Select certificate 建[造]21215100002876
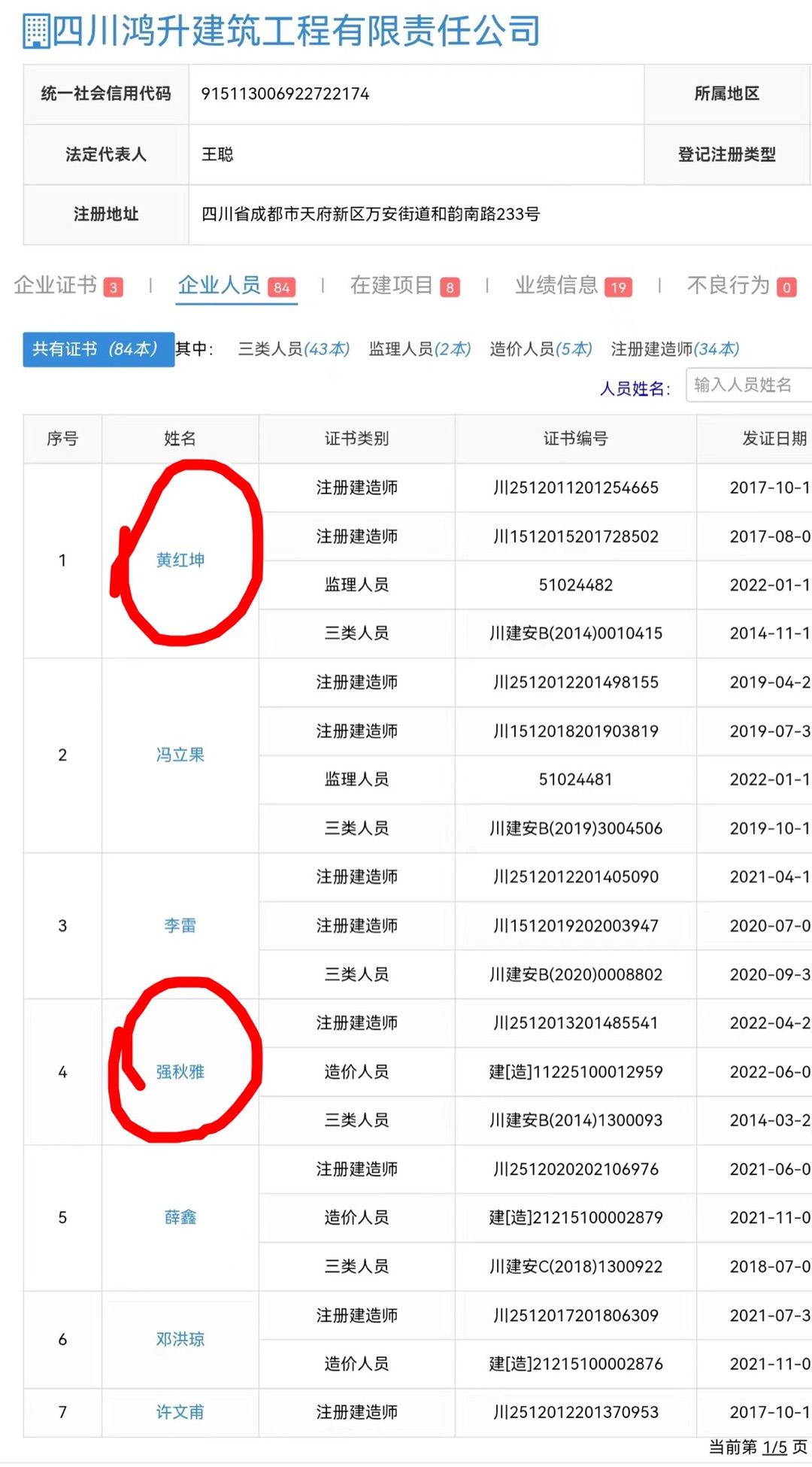Image resolution: width=812 pixels, height=1467 pixels. click(x=576, y=1364)
